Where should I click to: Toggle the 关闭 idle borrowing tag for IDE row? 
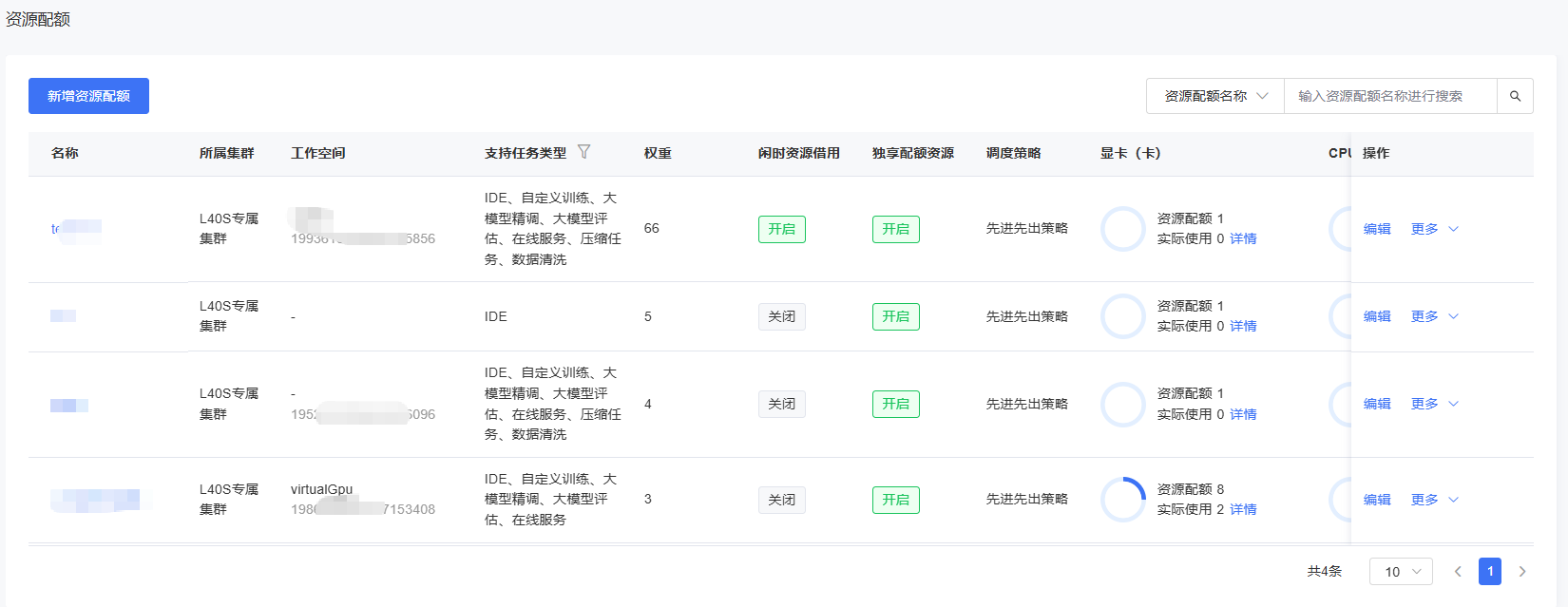pyautogui.click(x=781, y=316)
